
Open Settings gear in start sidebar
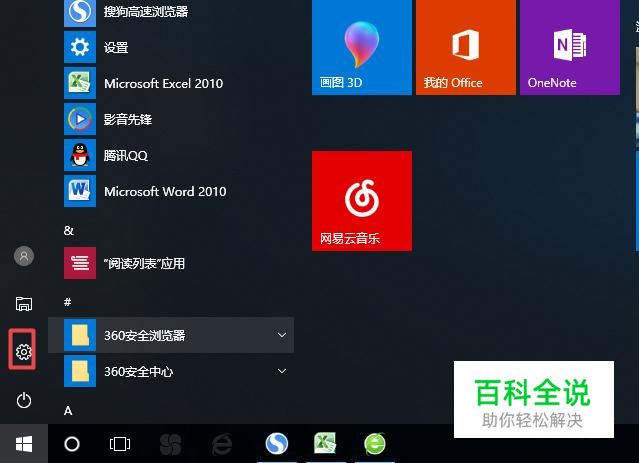23,351
